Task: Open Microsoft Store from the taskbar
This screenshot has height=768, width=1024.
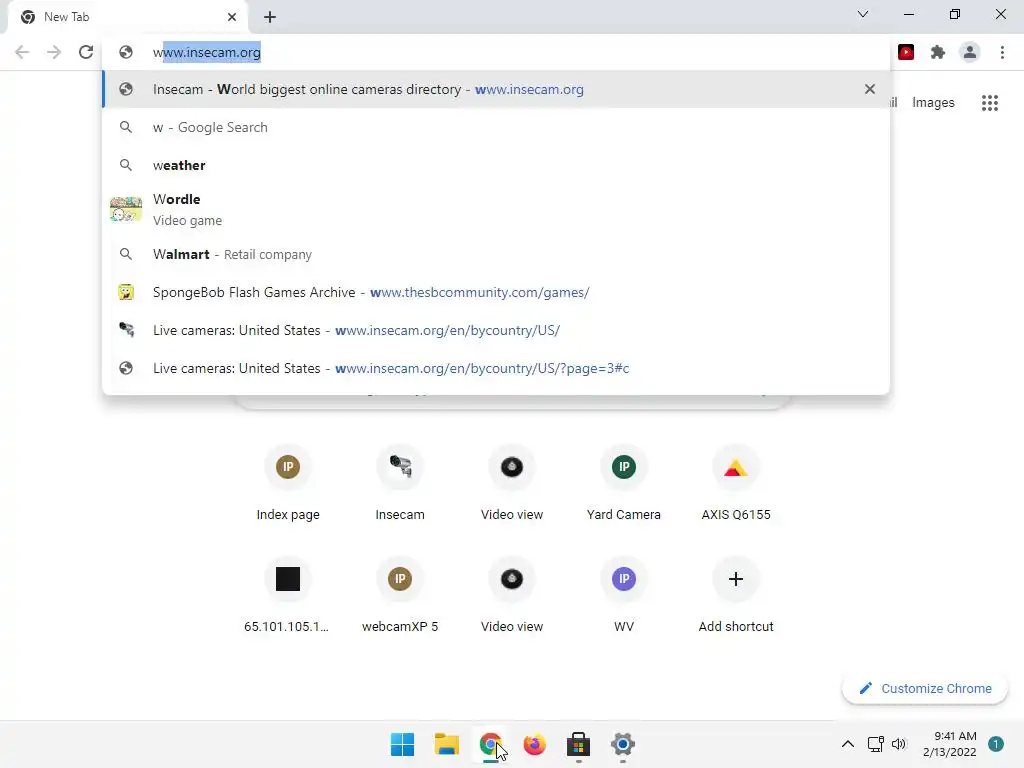Action: point(579,744)
